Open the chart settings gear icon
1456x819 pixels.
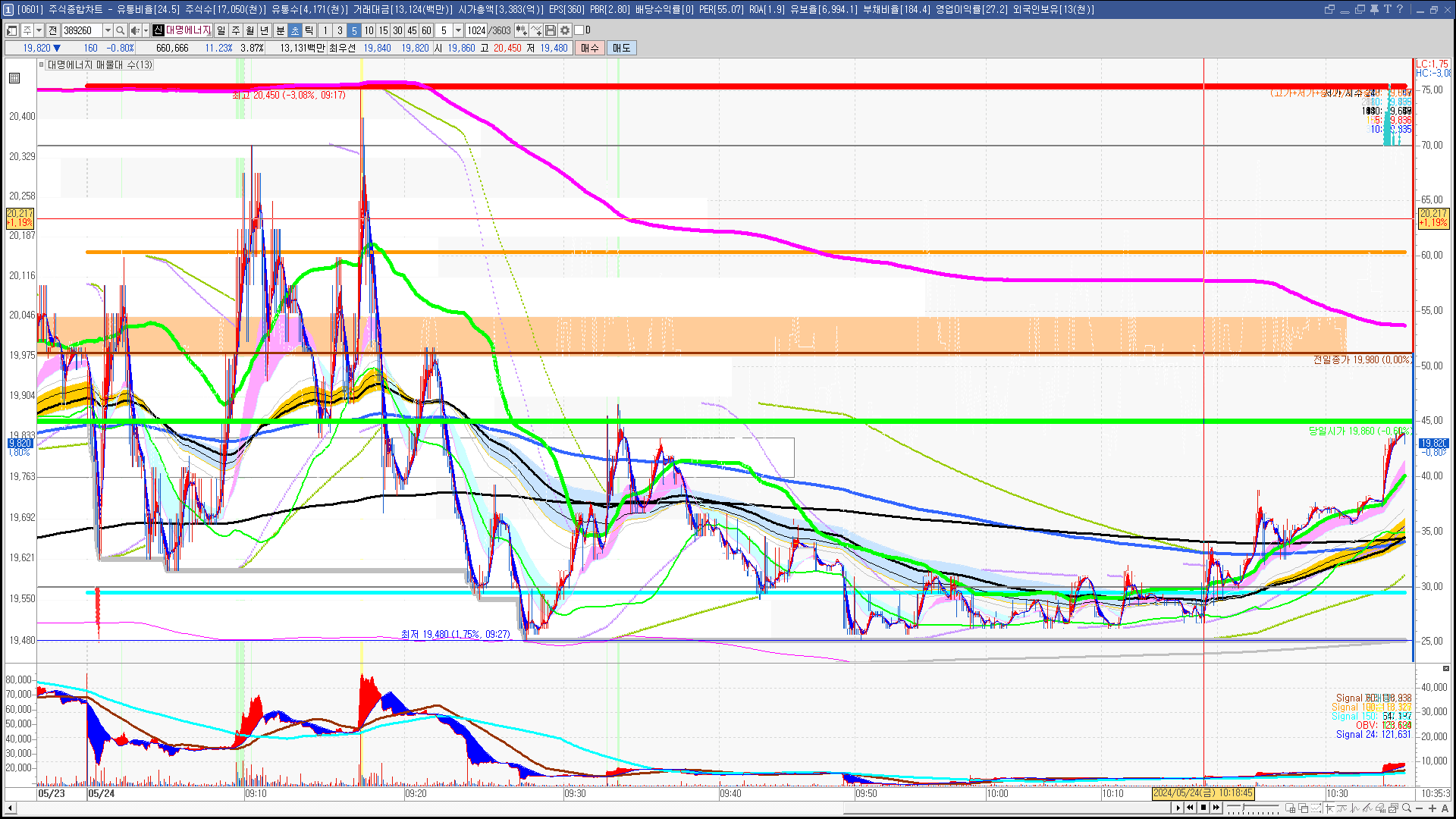click(565, 30)
